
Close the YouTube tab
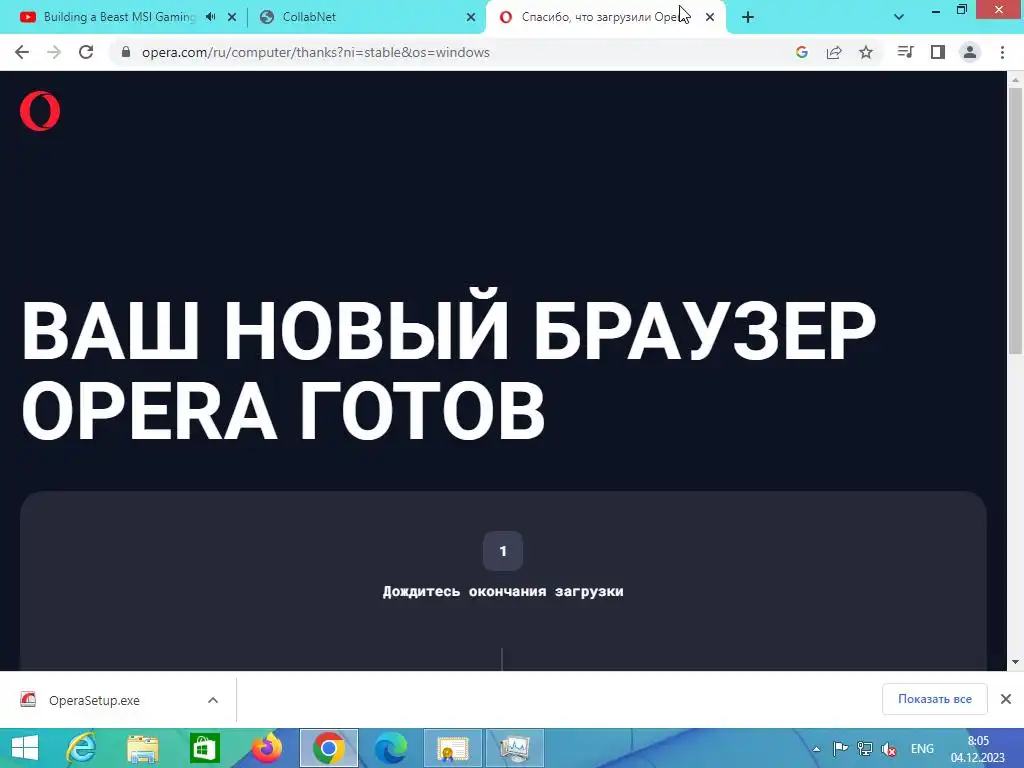(x=232, y=18)
